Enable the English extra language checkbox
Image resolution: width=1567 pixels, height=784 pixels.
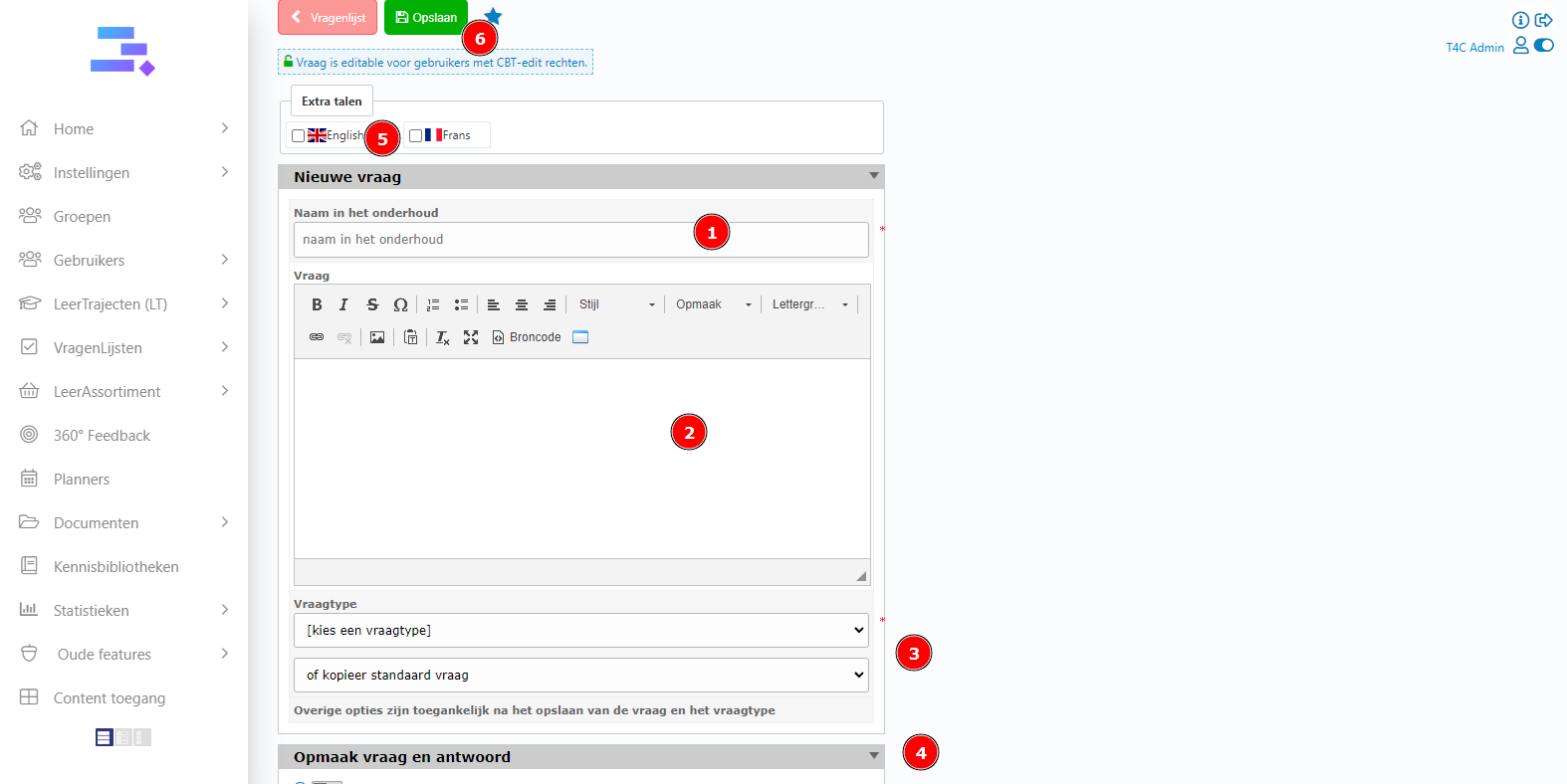(x=299, y=135)
